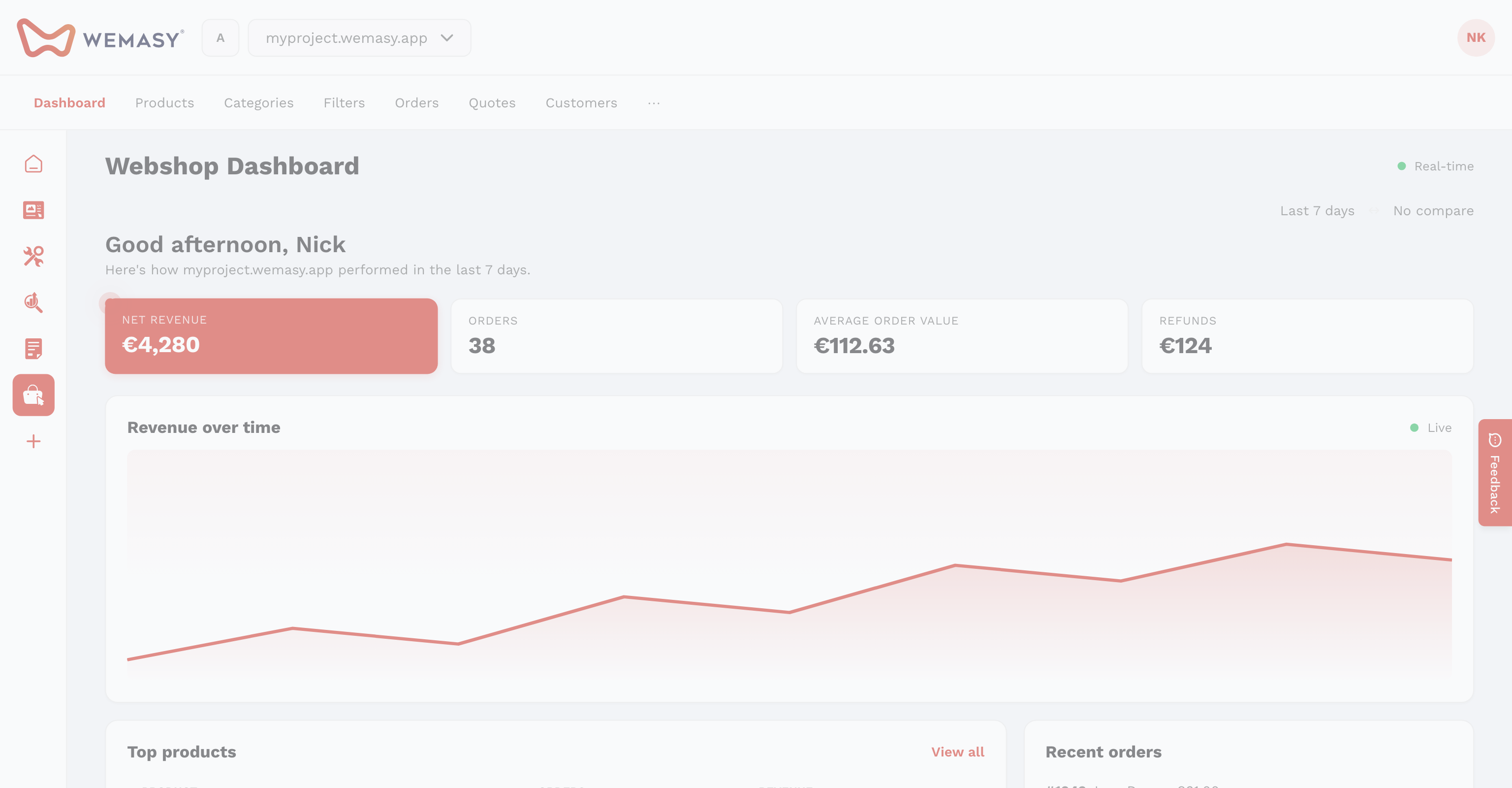
Task: Open the Last 7 days range selector
Action: pyautogui.click(x=1317, y=211)
